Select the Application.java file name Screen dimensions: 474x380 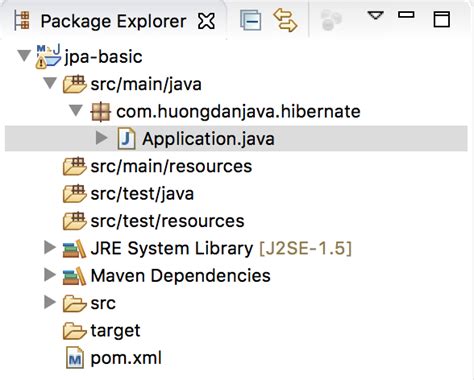tap(208, 139)
